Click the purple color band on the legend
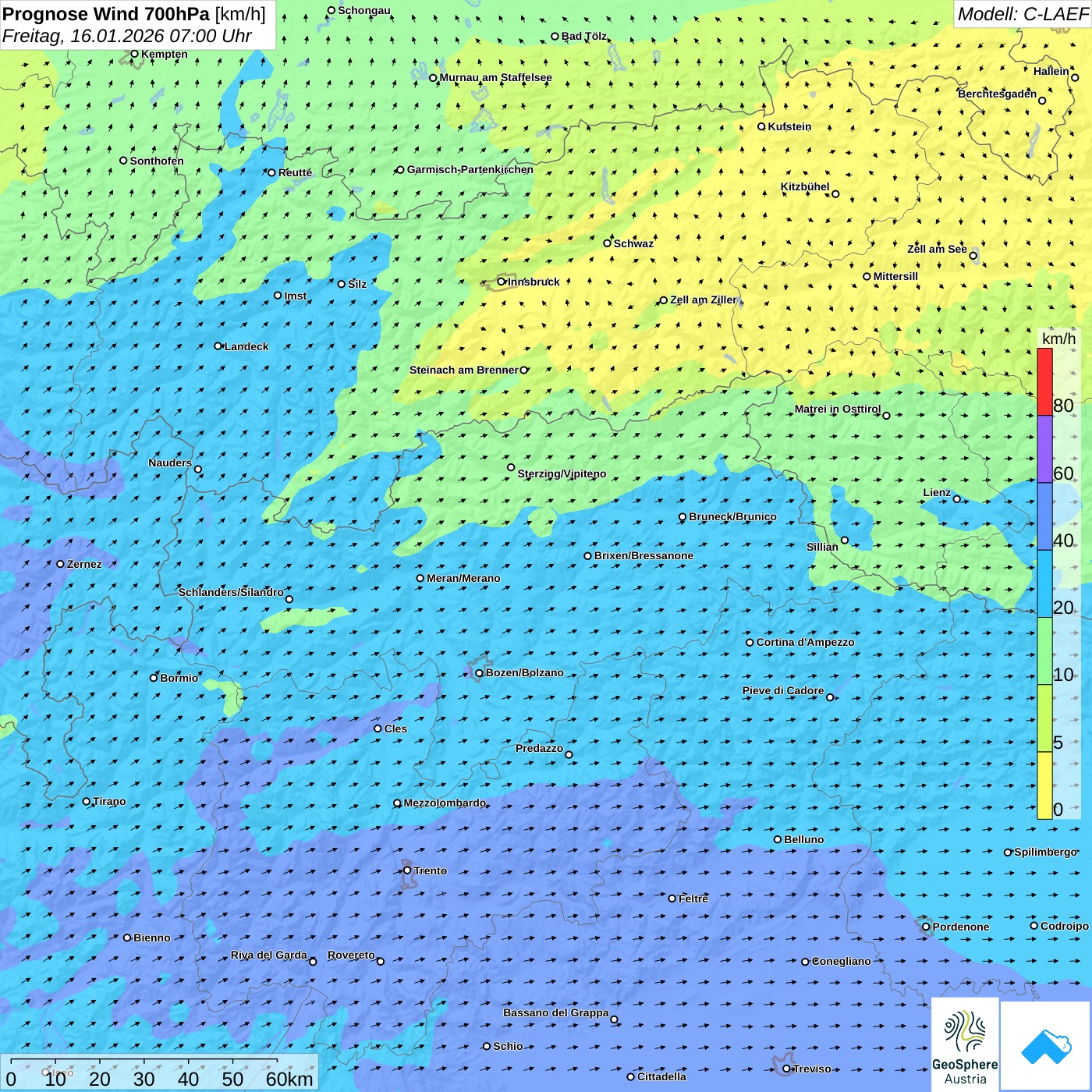 pyautogui.click(x=1044, y=449)
